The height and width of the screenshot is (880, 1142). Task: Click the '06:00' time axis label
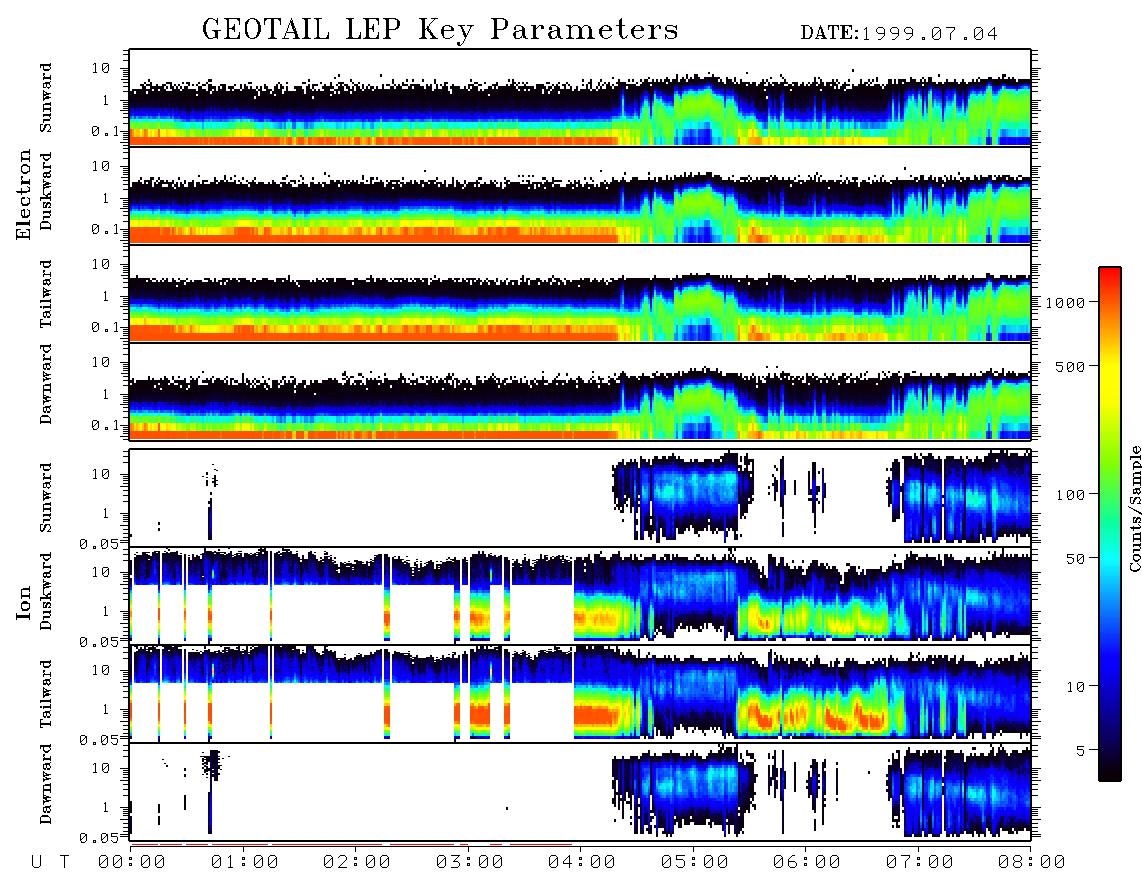point(807,863)
